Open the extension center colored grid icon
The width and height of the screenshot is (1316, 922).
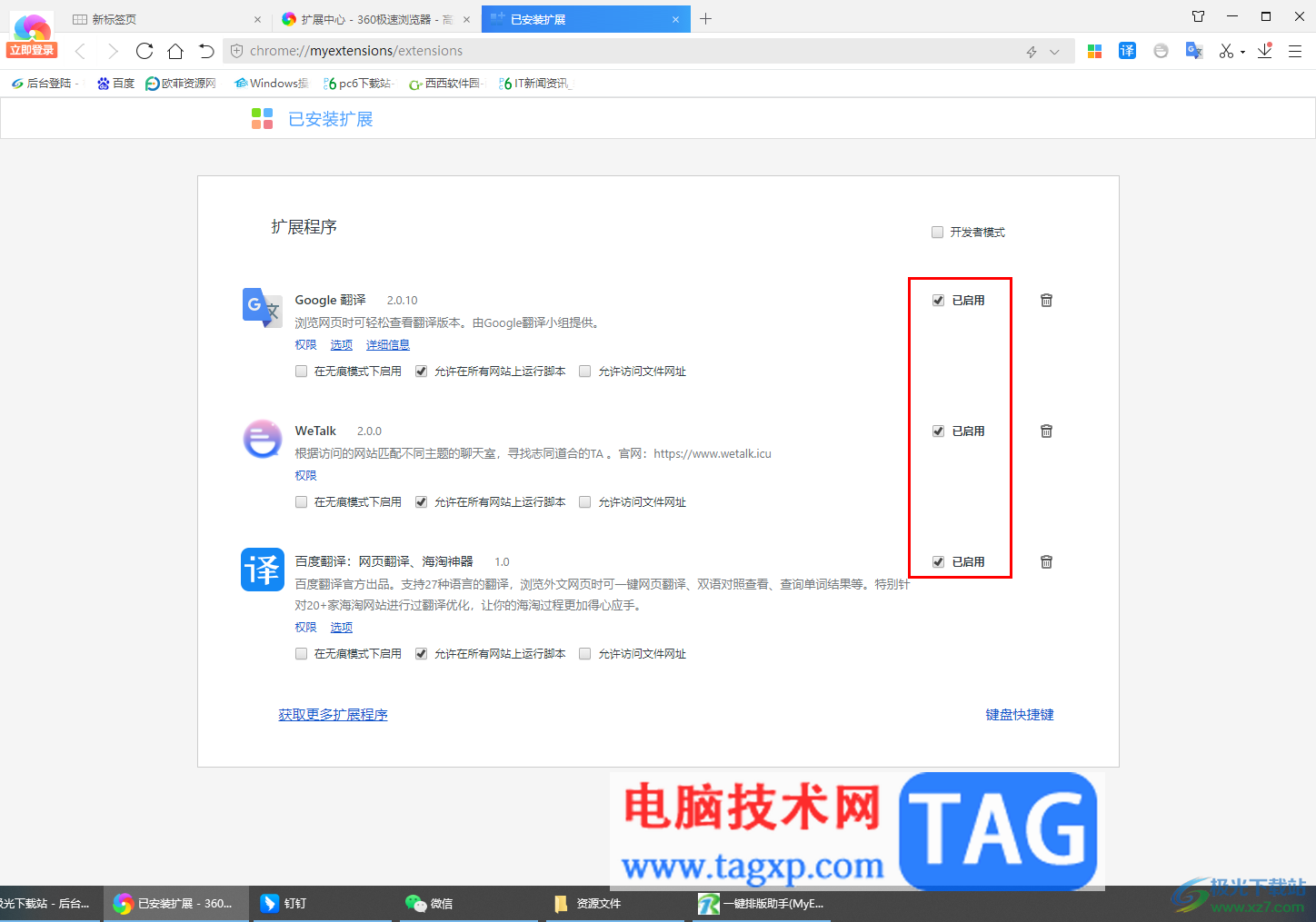pos(1095,51)
